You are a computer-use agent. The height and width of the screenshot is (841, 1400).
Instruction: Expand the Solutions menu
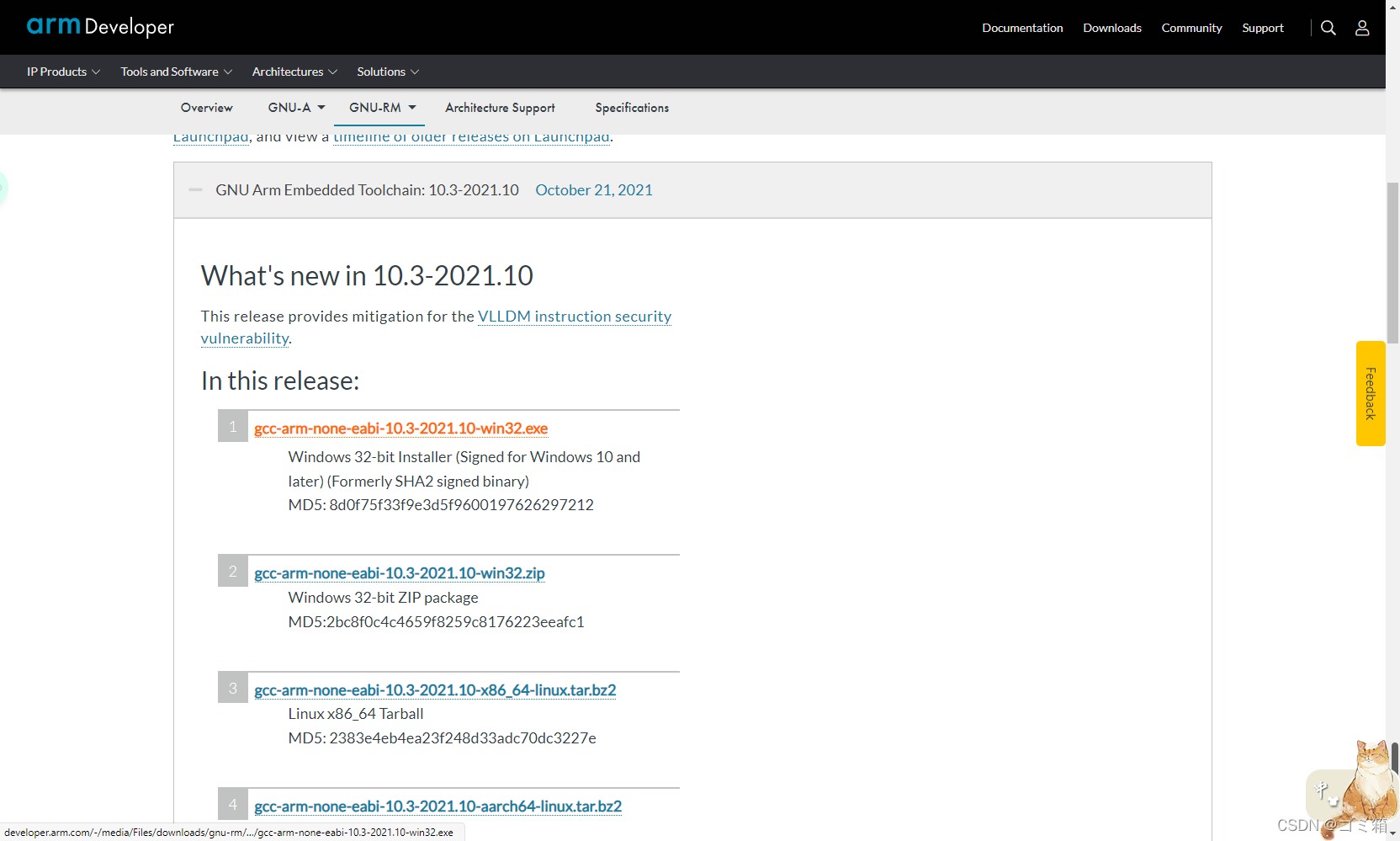388,72
